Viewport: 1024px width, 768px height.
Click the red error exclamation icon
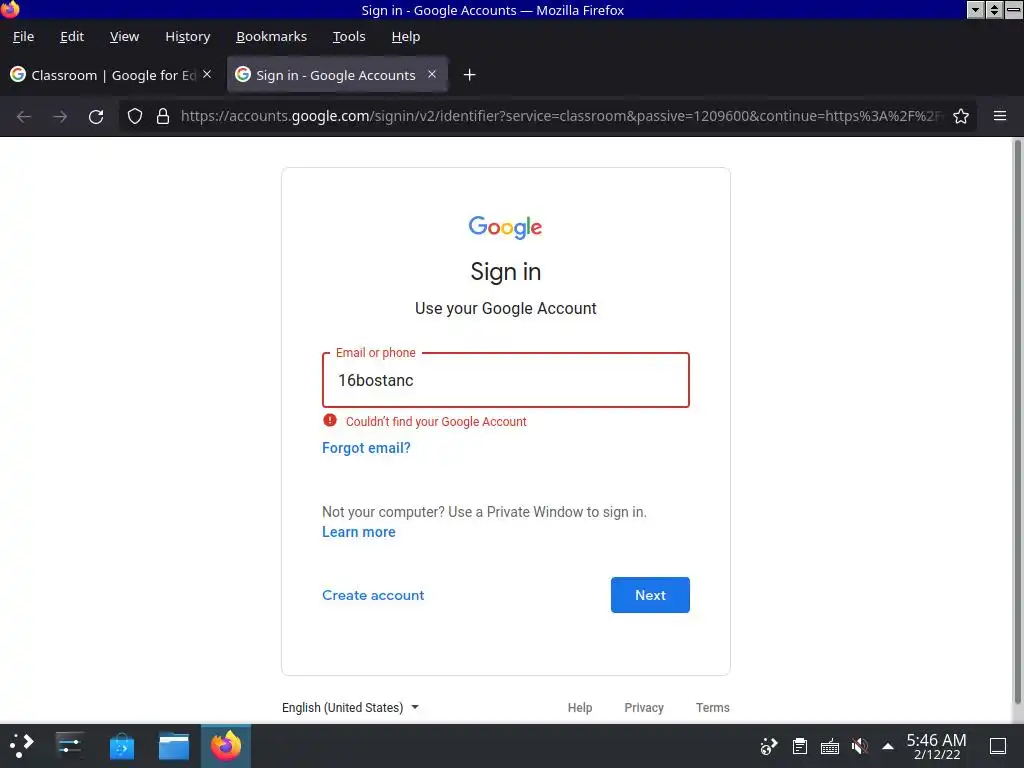pyautogui.click(x=330, y=421)
